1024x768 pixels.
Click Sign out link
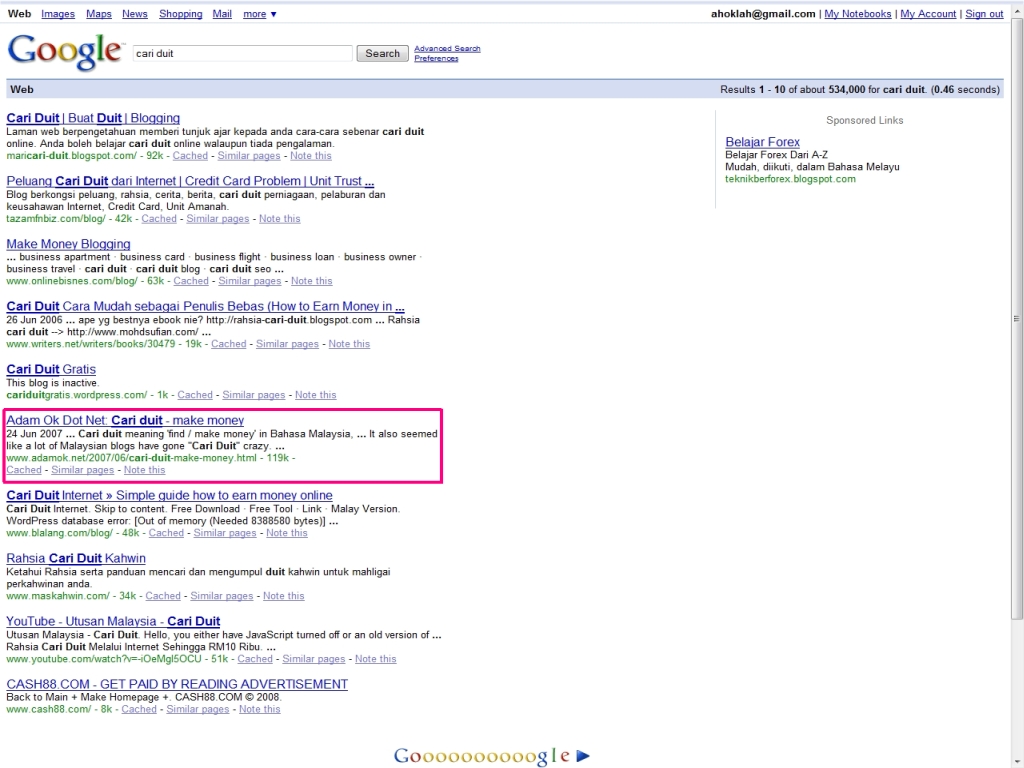tap(984, 14)
